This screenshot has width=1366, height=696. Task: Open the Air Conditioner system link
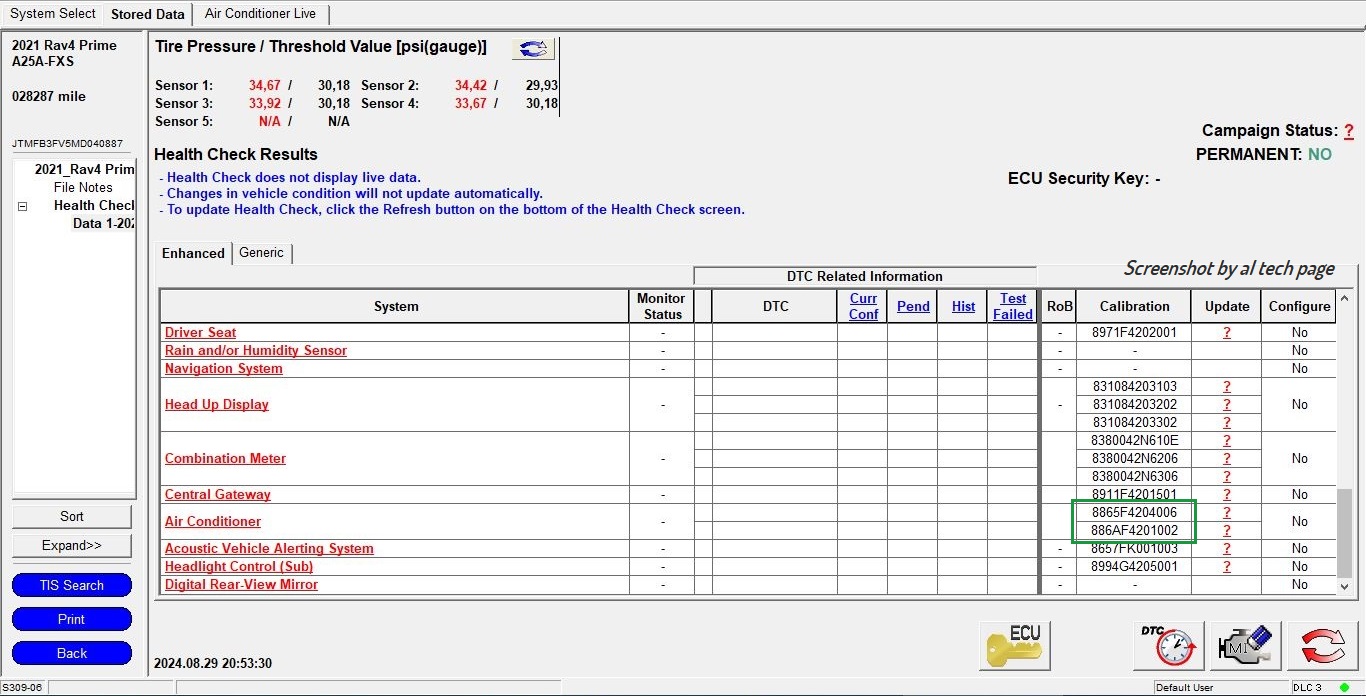[x=212, y=522]
